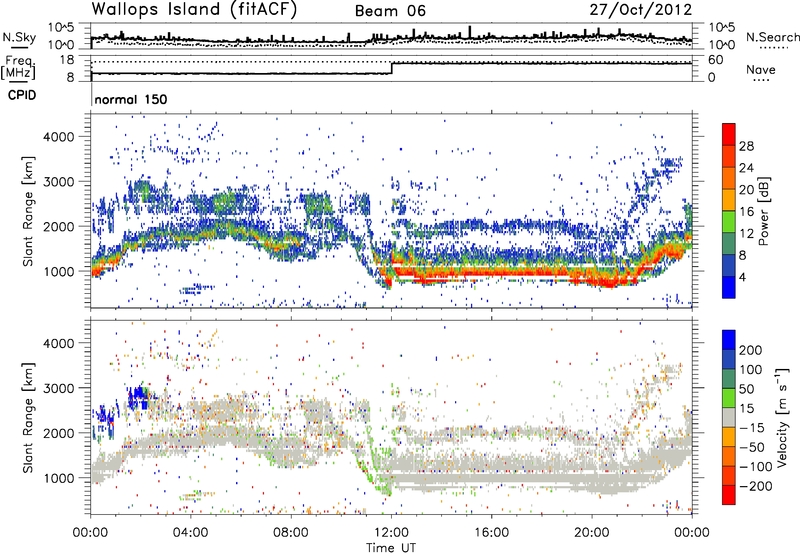Click power colorbar value '28'
The width and height of the screenshot is (800, 554).
point(746,146)
